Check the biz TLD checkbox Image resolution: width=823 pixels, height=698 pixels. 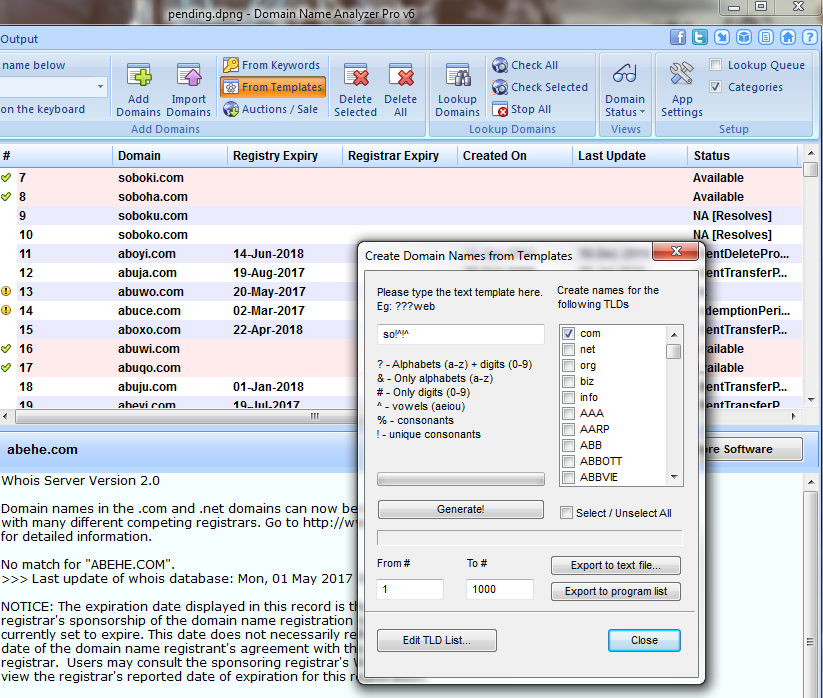click(x=568, y=382)
